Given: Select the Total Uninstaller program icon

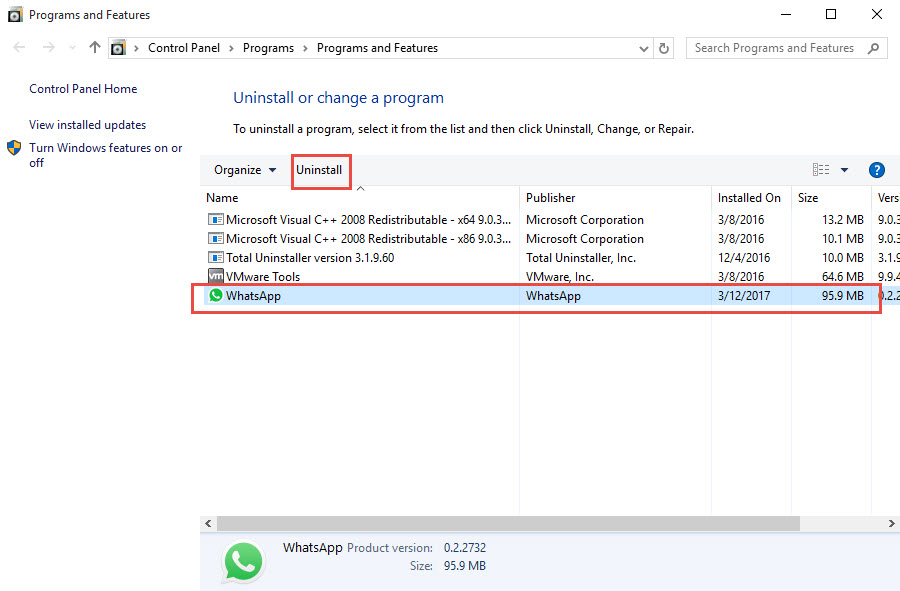Looking at the screenshot, I should [x=216, y=258].
